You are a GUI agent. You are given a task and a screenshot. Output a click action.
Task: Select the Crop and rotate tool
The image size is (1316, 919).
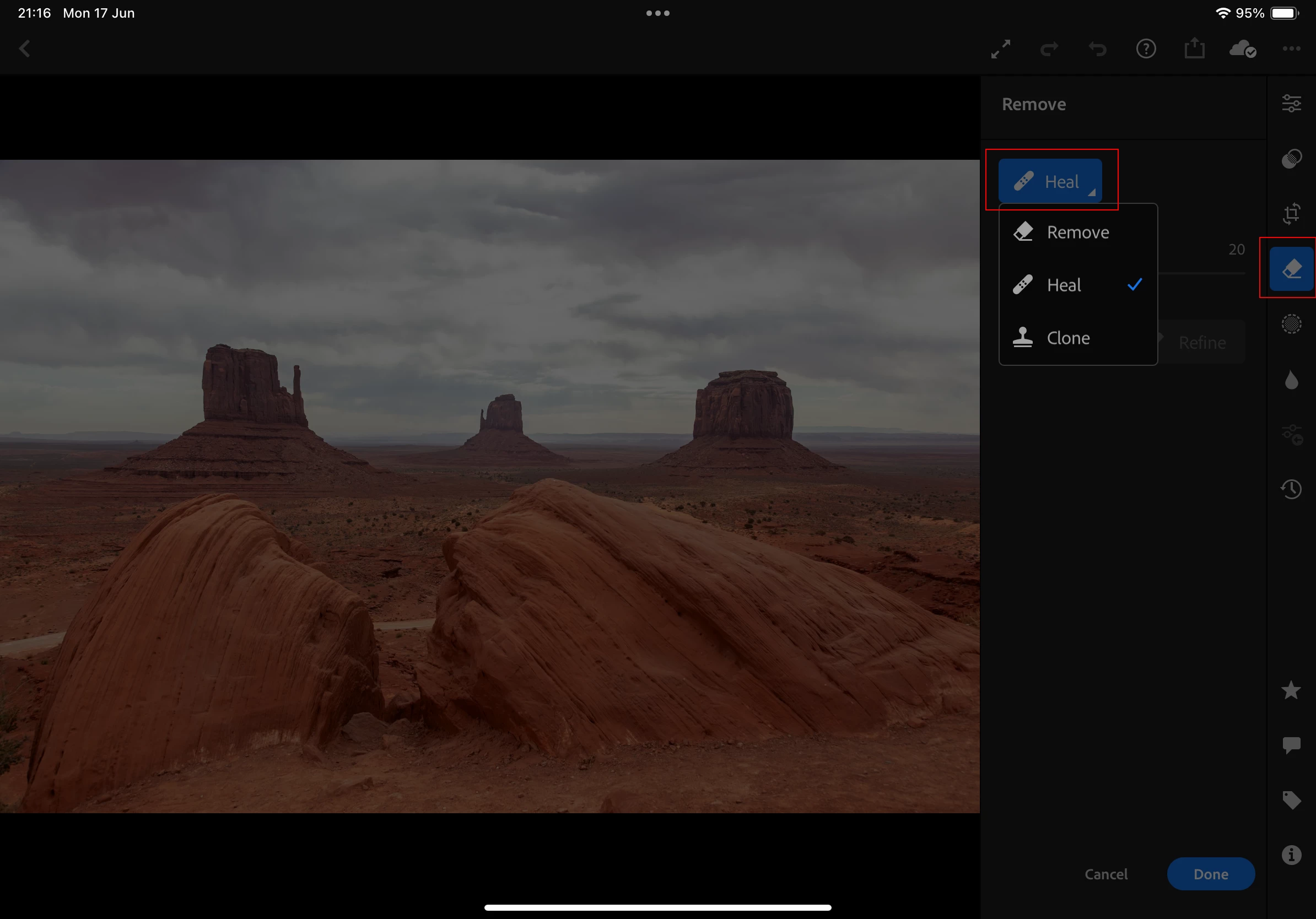click(1291, 214)
